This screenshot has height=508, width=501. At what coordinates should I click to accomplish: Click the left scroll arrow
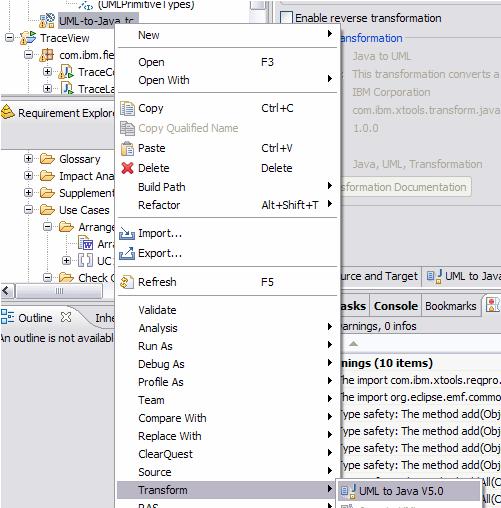pyautogui.click(x=6, y=291)
